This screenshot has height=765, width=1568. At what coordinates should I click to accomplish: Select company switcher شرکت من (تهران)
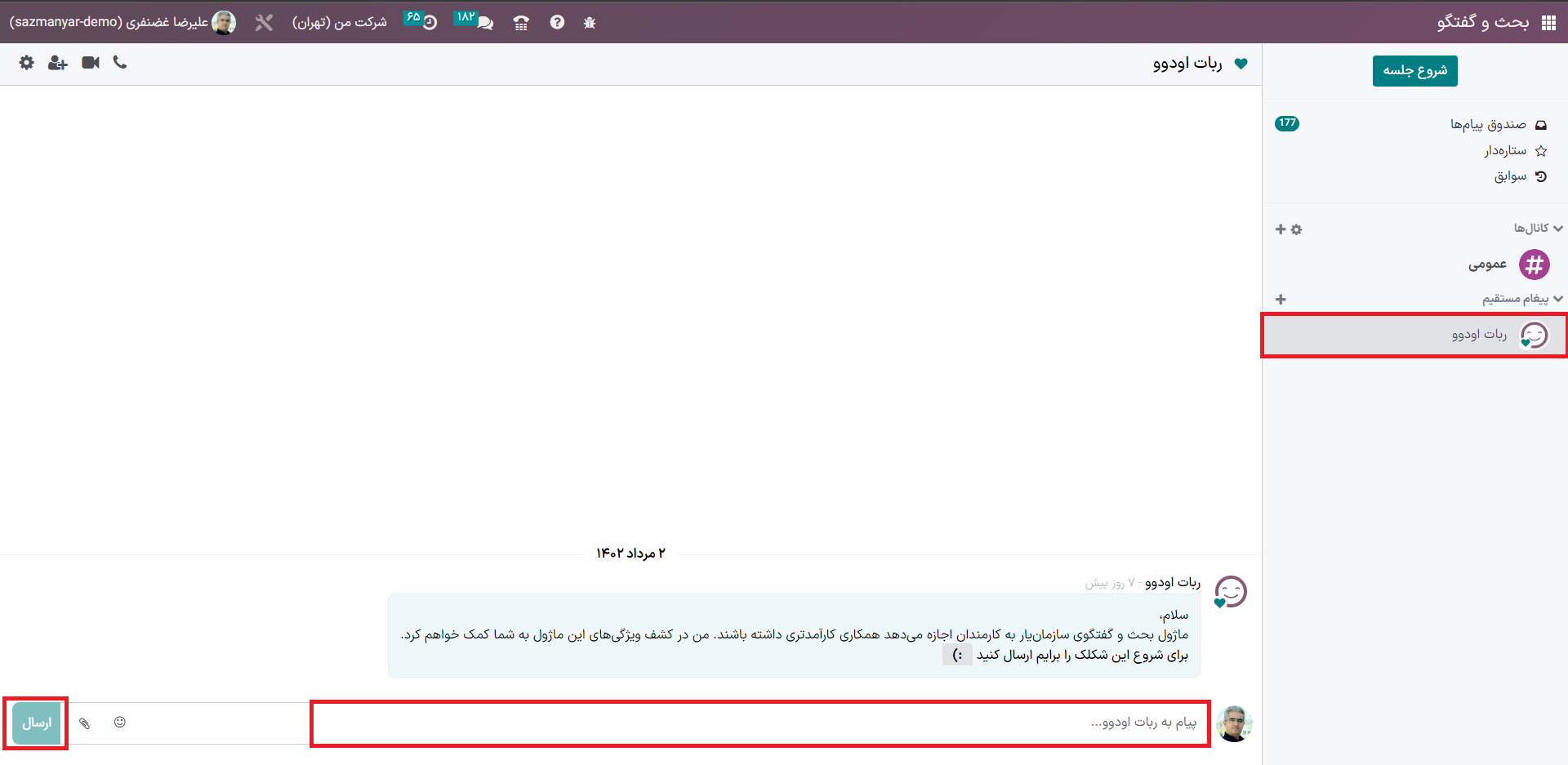(340, 22)
